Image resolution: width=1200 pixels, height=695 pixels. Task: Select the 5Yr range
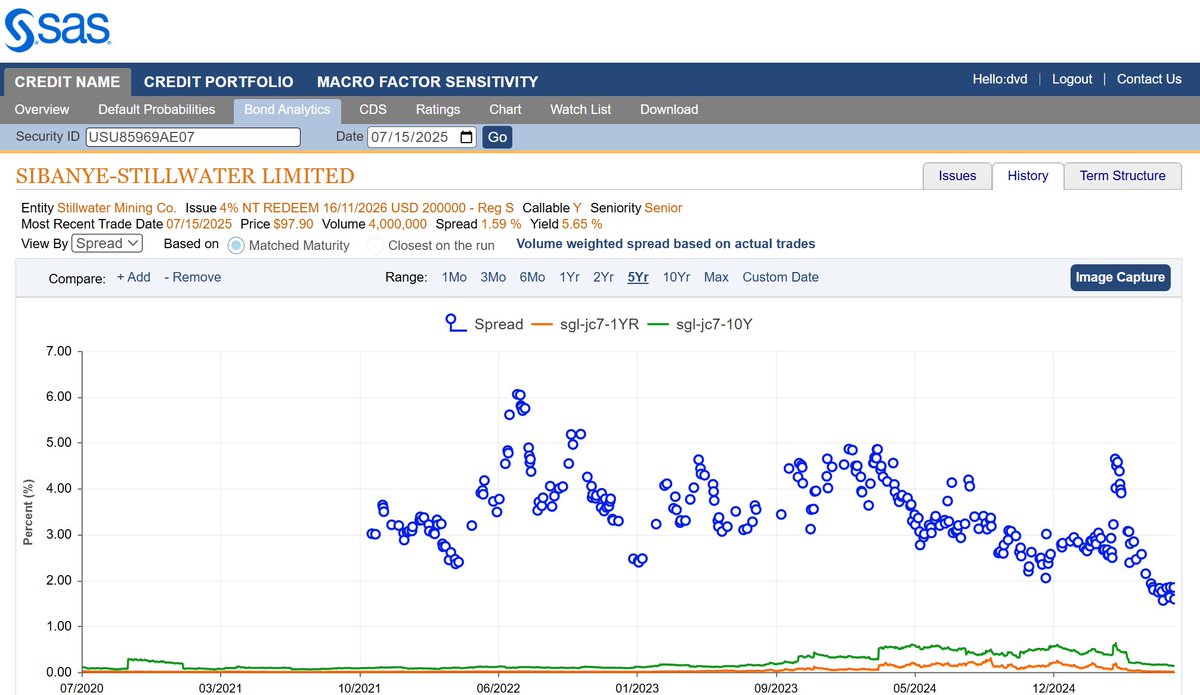(x=638, y=277)
